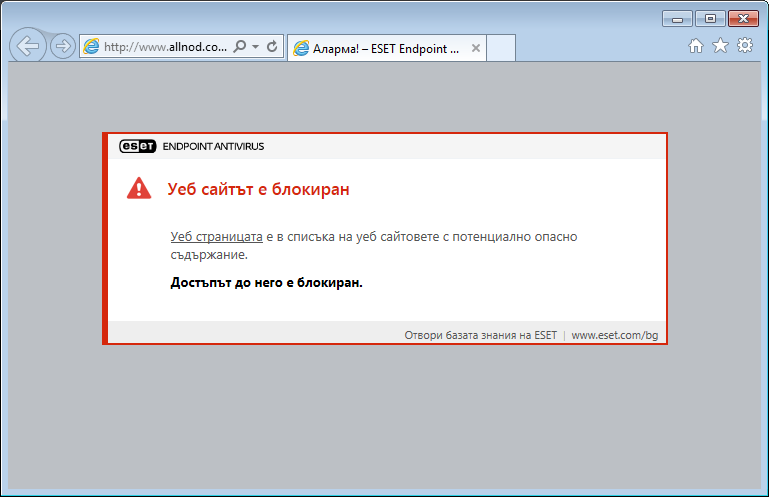Visit the www.eset.com/bg link
The height and width of the screenshot is (497, 769).
[x=614, y=335]
